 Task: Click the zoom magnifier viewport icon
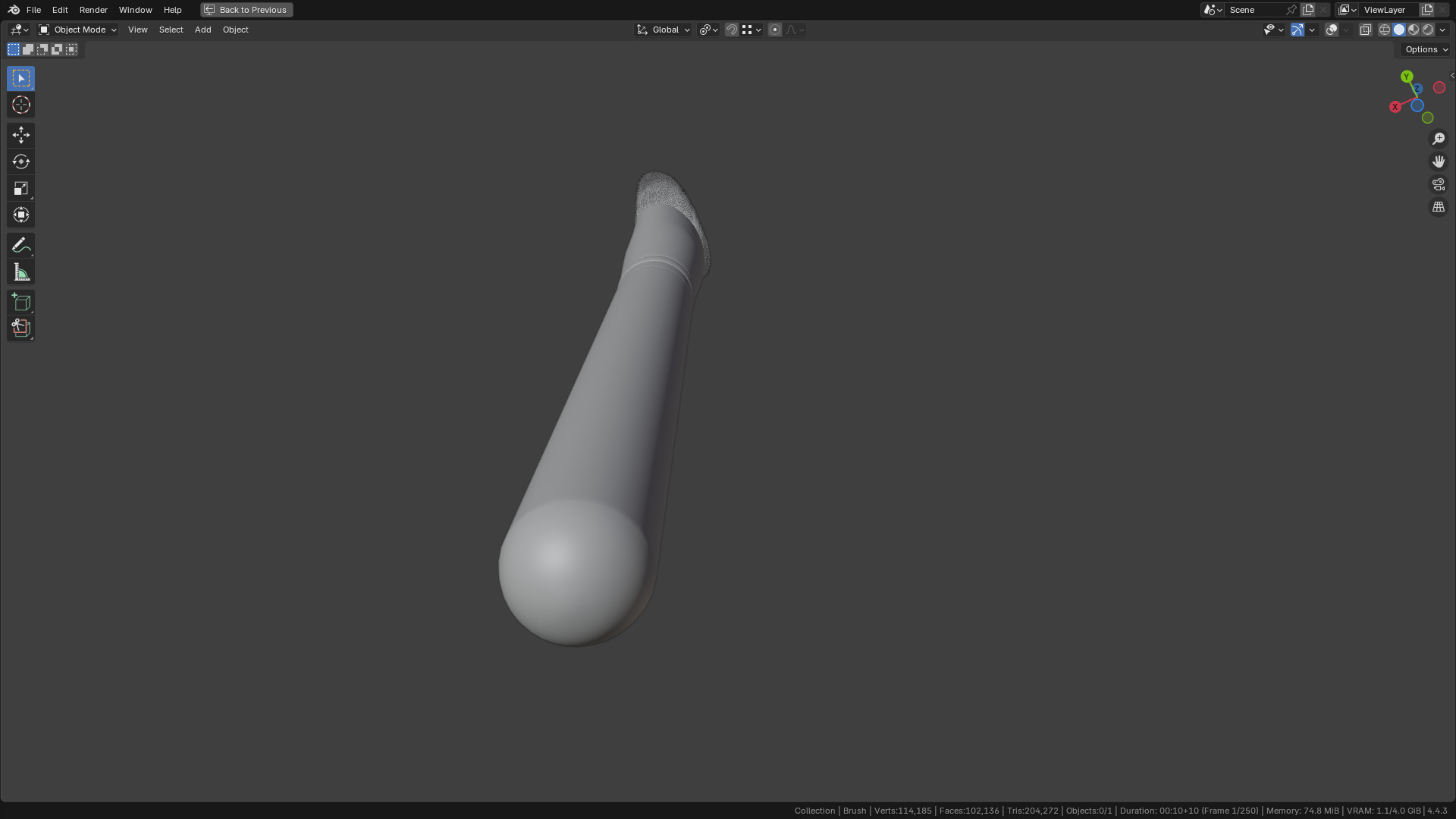pyautogui.click(x=1439, y=139)
